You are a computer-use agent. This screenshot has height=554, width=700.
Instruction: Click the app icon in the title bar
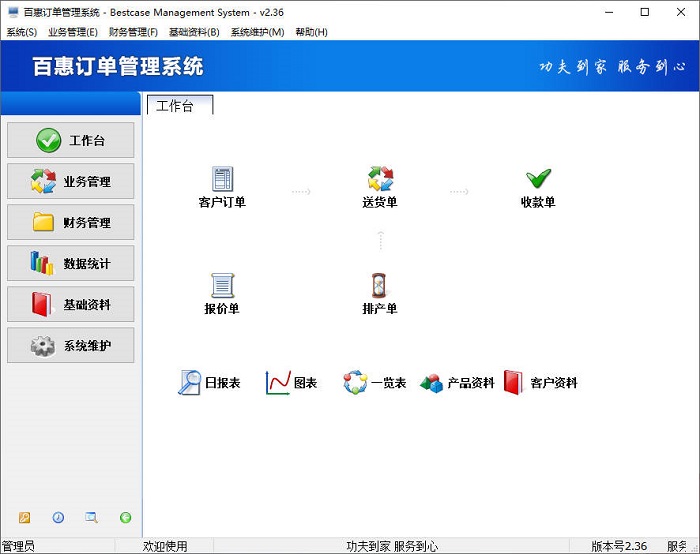[13, 12]
